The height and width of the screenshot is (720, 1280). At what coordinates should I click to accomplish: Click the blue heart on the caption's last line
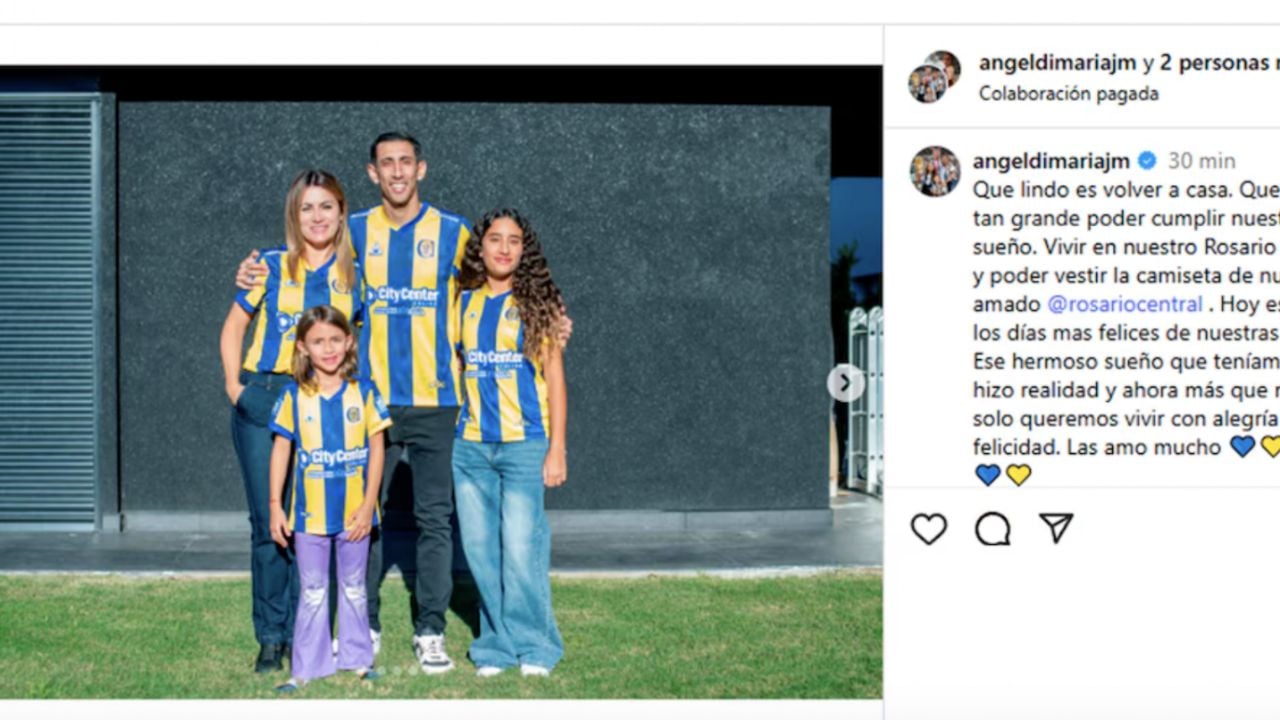[x=988, y=475]
